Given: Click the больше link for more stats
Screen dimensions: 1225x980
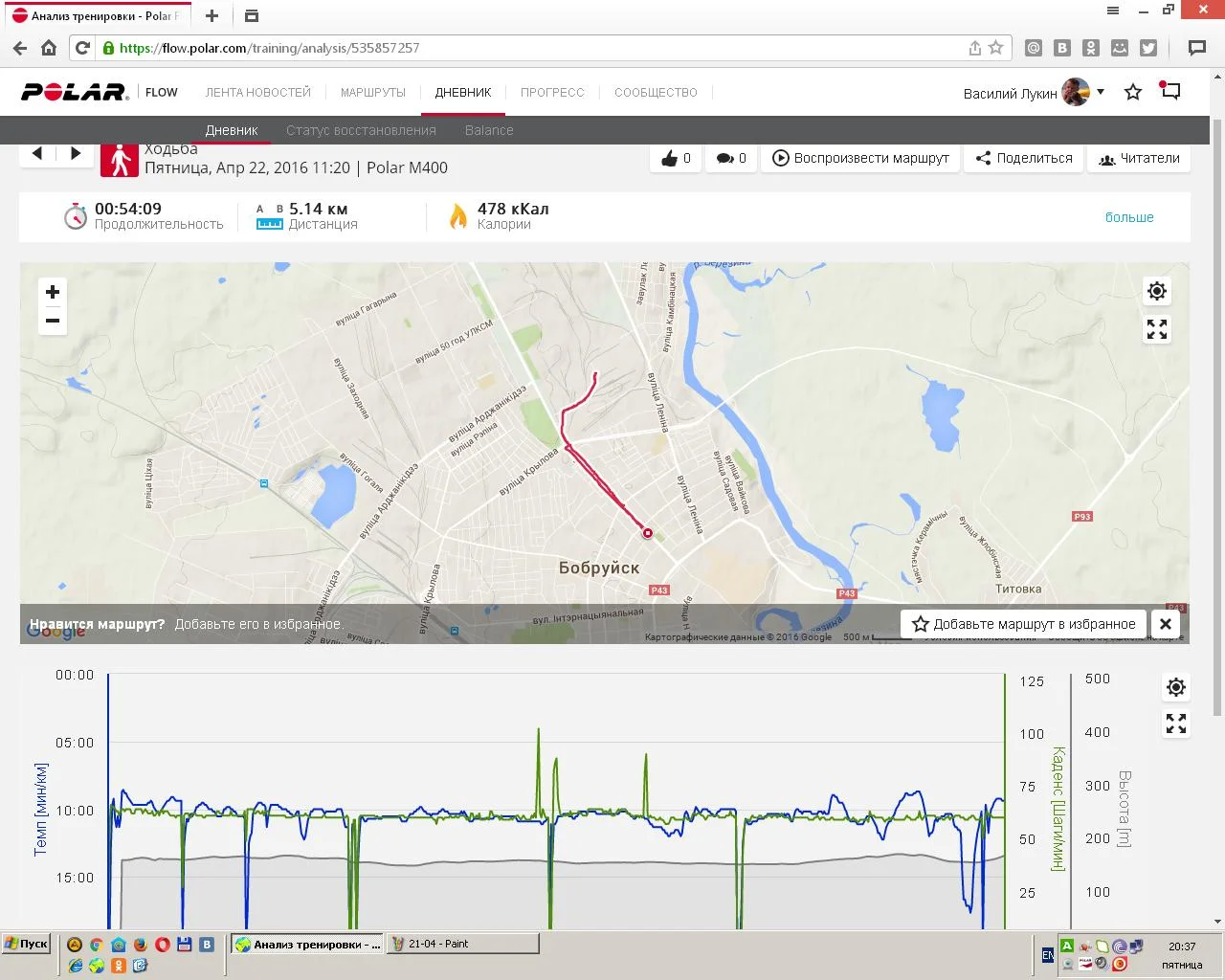Looking at the screenshot, I should click(x=1129, y=217).
